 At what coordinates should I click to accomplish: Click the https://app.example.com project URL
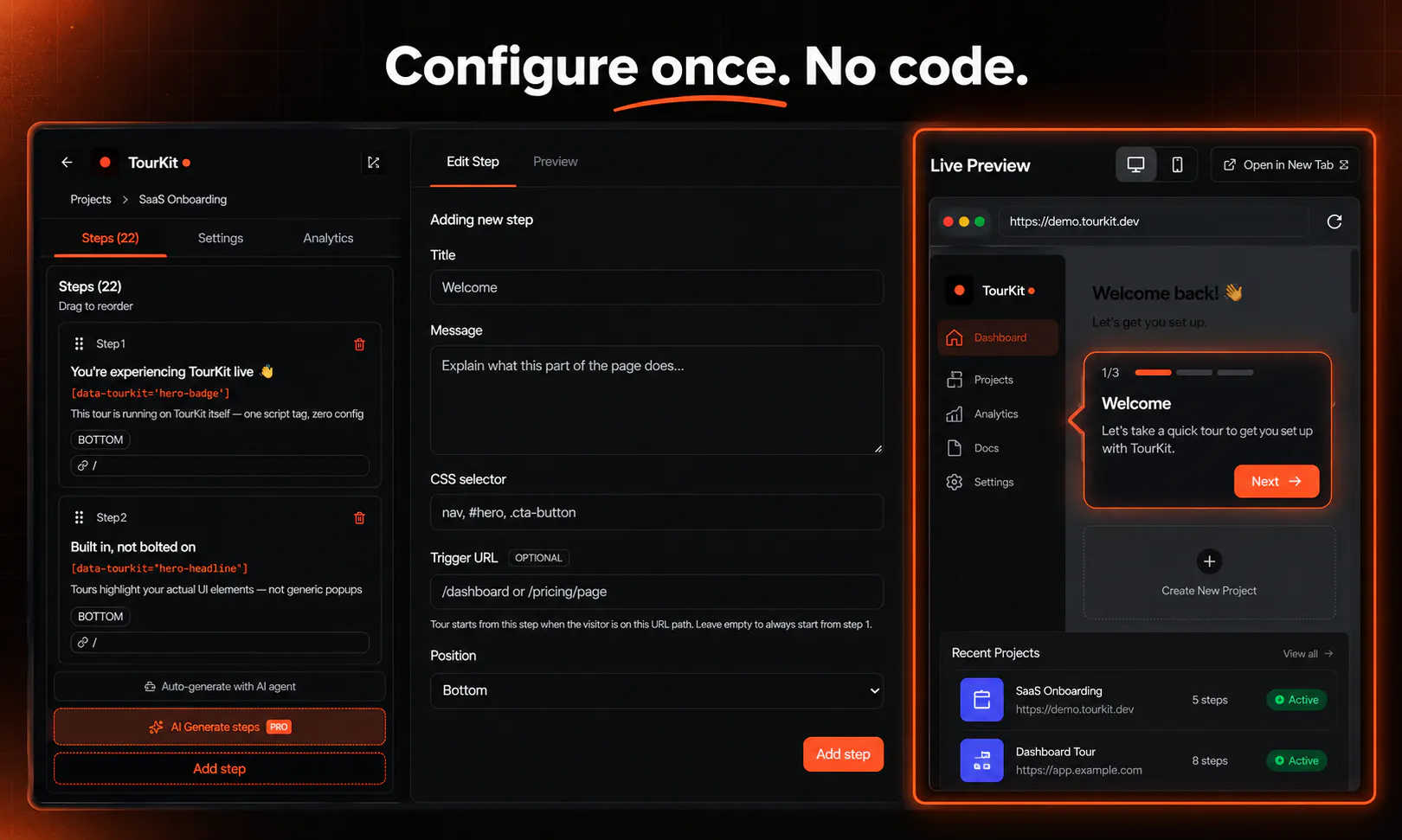pyautogui.click(x=1078, y=770)
